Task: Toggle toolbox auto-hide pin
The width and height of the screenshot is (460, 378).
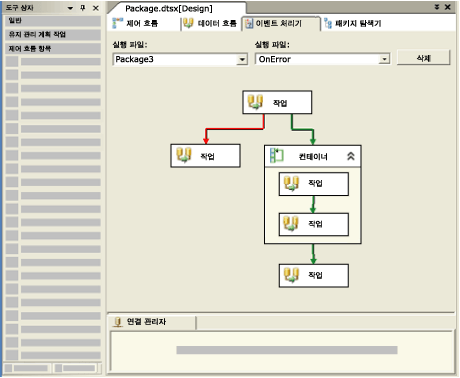Action: tap(83, 8)
